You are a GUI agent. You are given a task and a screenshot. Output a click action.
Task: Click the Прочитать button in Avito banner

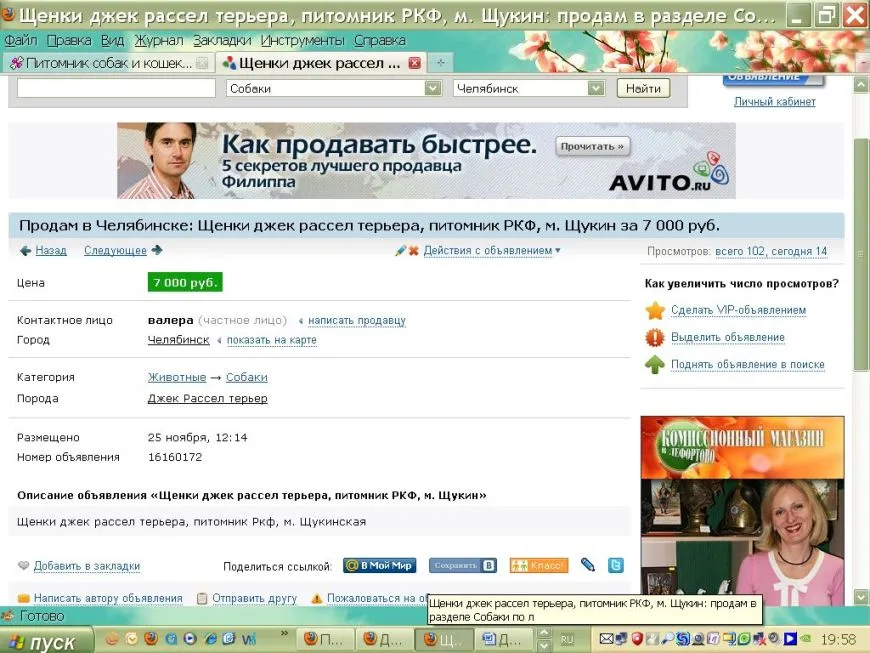(592, 146)
